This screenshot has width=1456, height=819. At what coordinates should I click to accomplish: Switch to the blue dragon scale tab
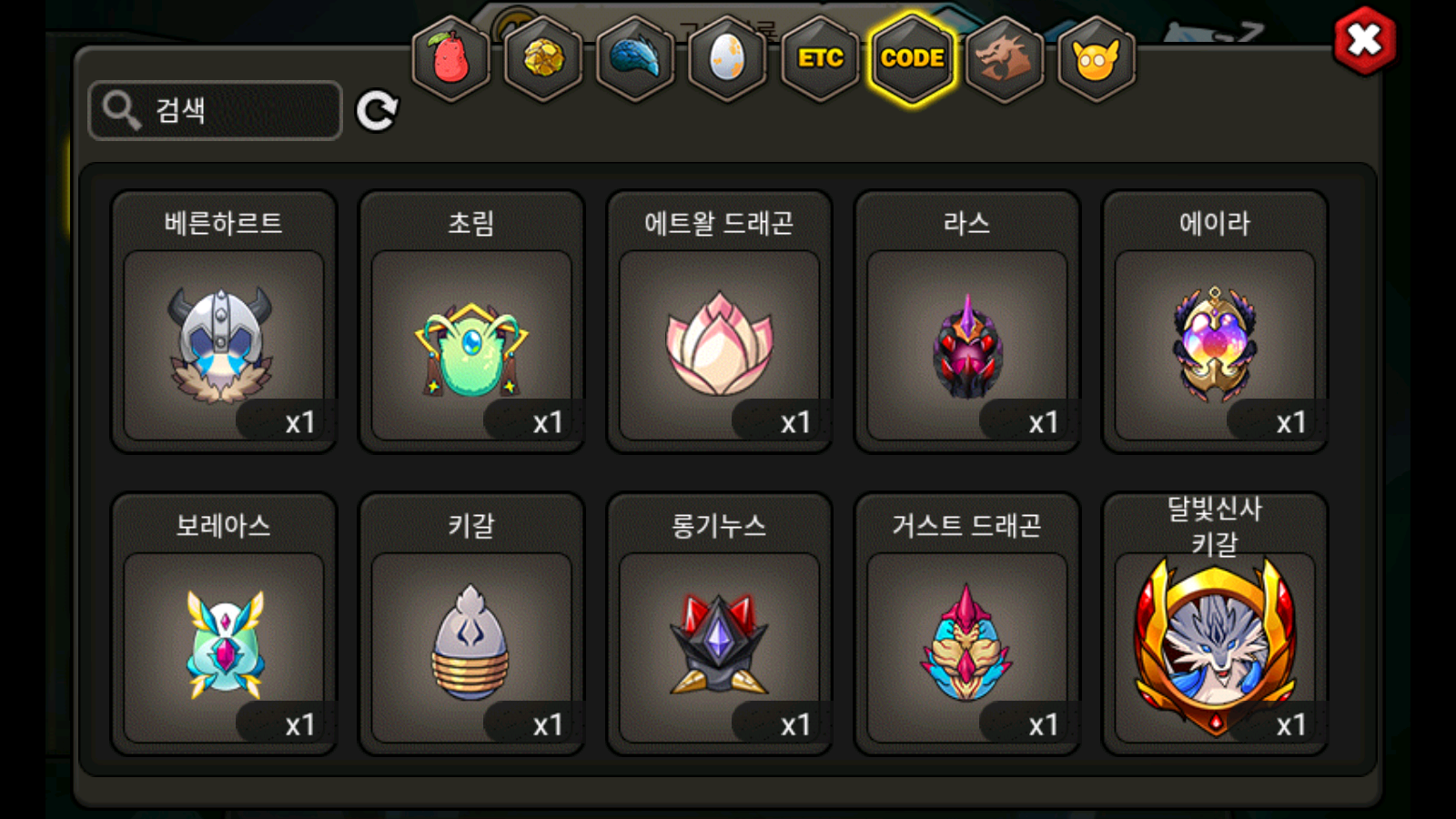tap(635, 59)
